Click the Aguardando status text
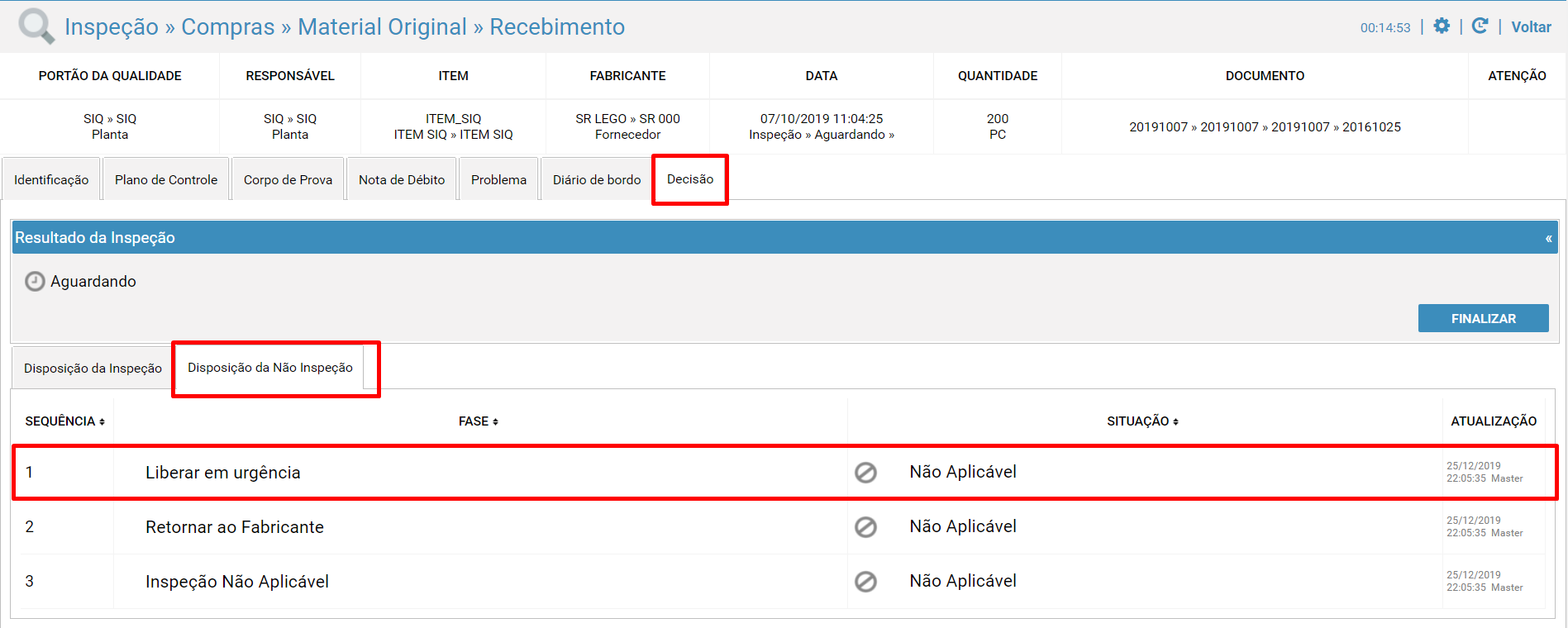Viewport: 1568px width, 628px height. [x=93, y=282]
